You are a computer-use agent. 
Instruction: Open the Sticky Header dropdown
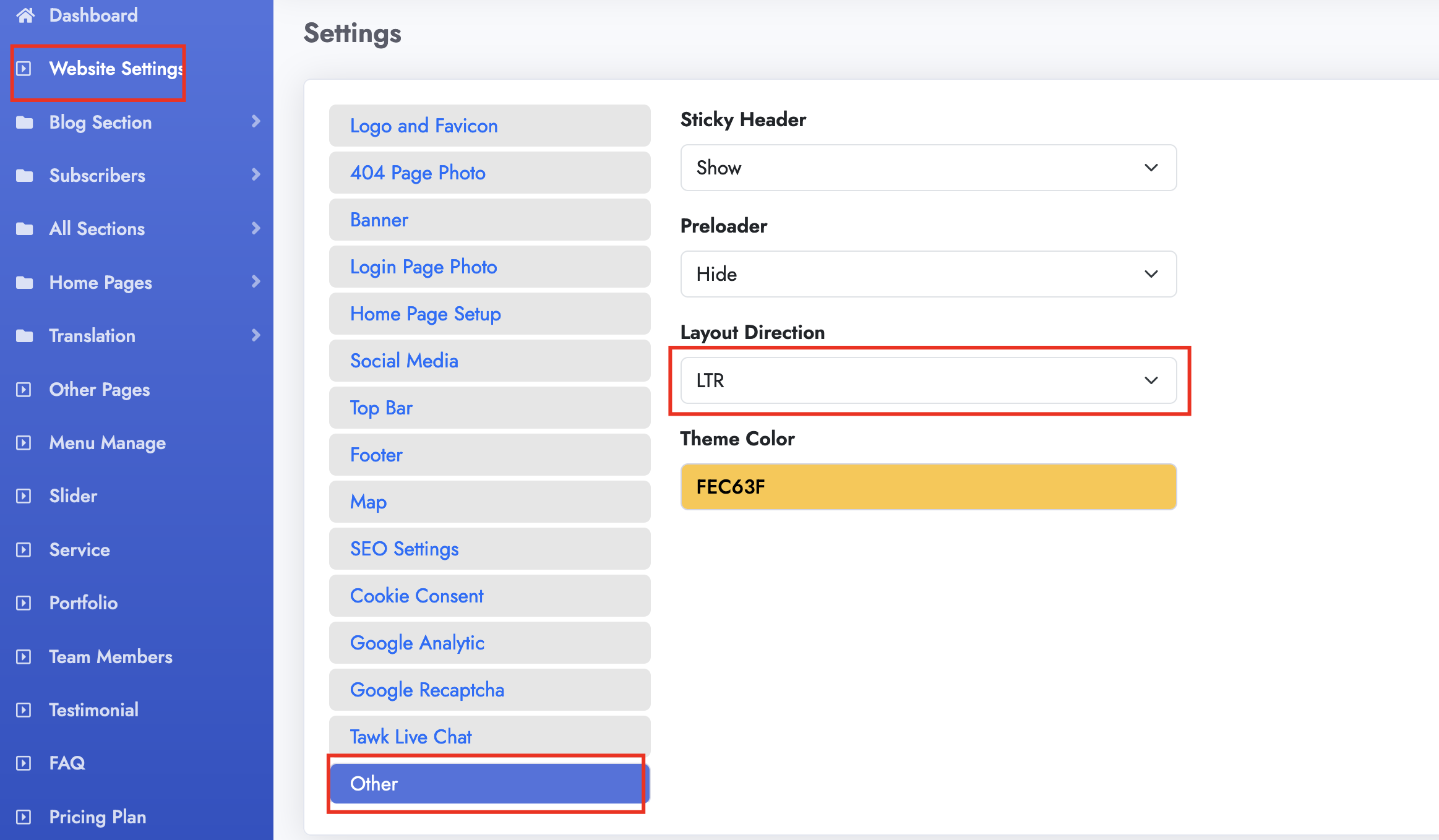click(928, 168)
